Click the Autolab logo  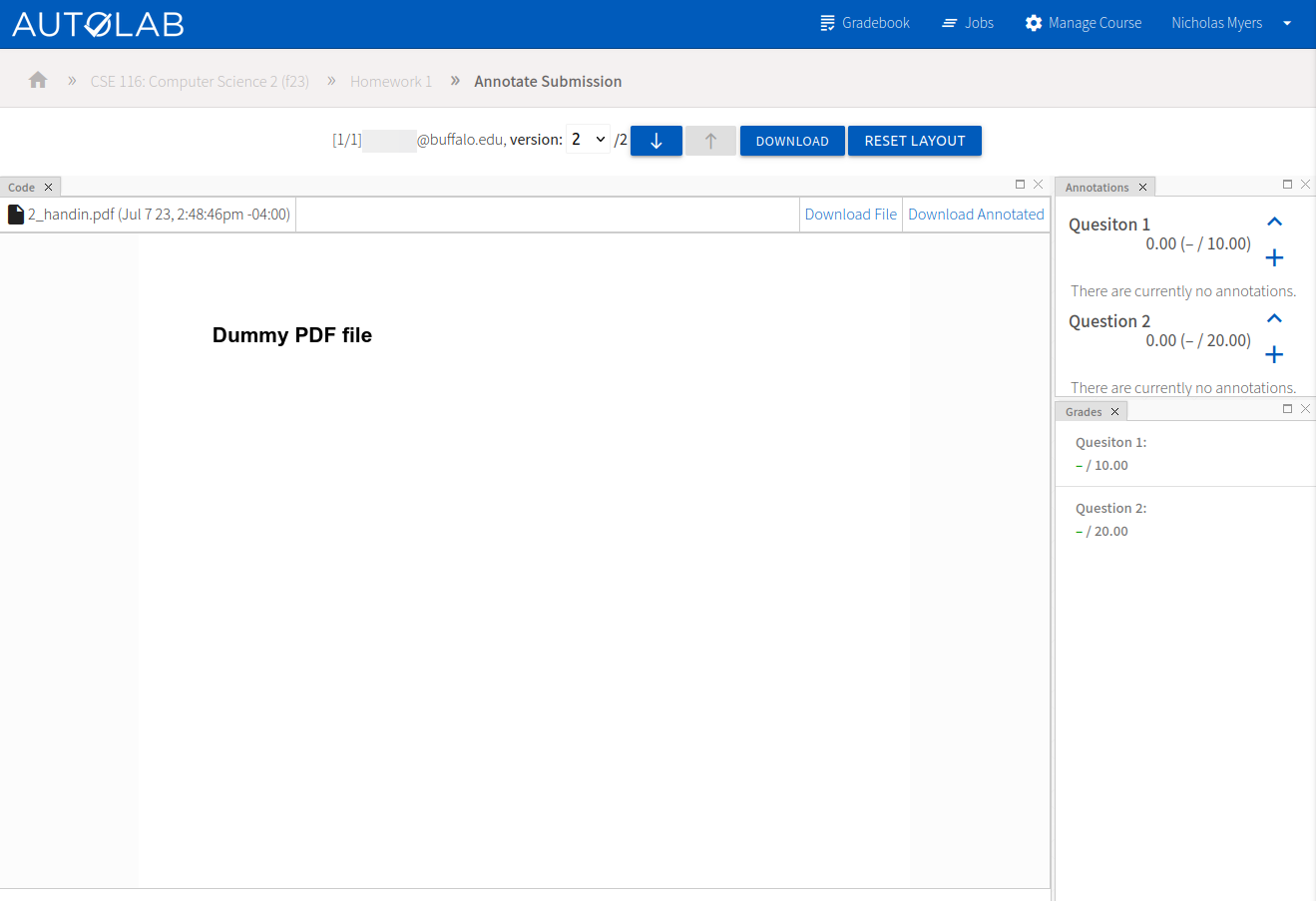click(x=98, y=24)
